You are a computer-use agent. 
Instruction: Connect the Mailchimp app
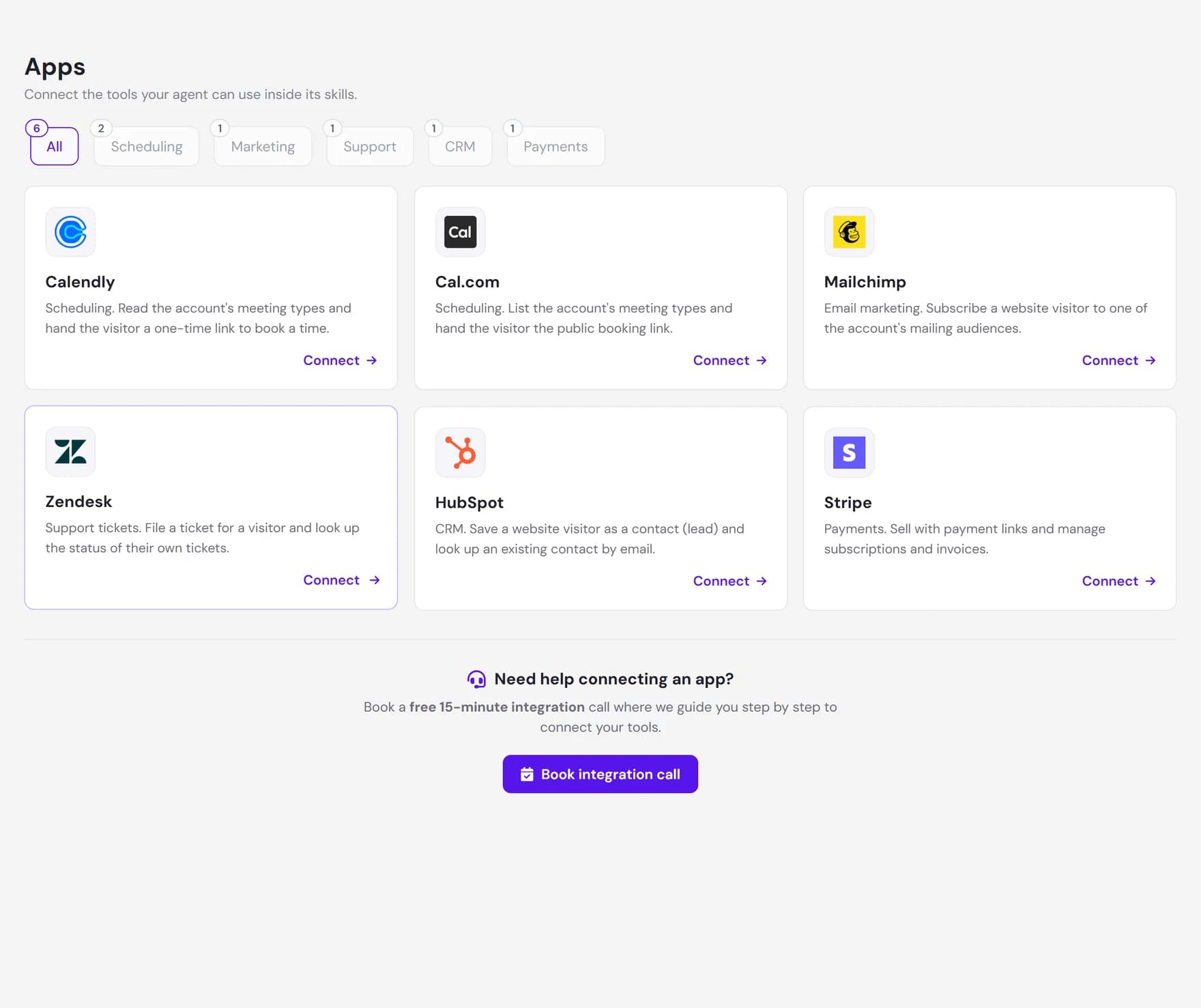pyautogui.click(x=1119, y=360)
